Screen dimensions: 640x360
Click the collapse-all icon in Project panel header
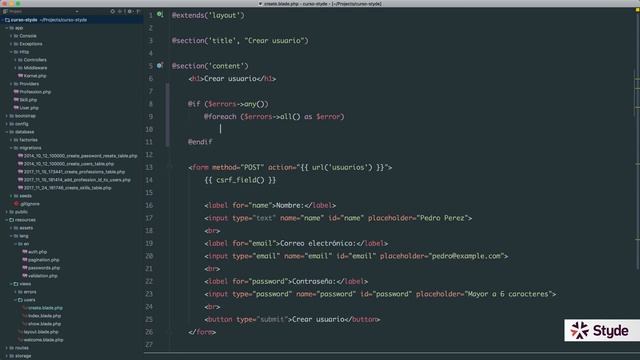120,11
